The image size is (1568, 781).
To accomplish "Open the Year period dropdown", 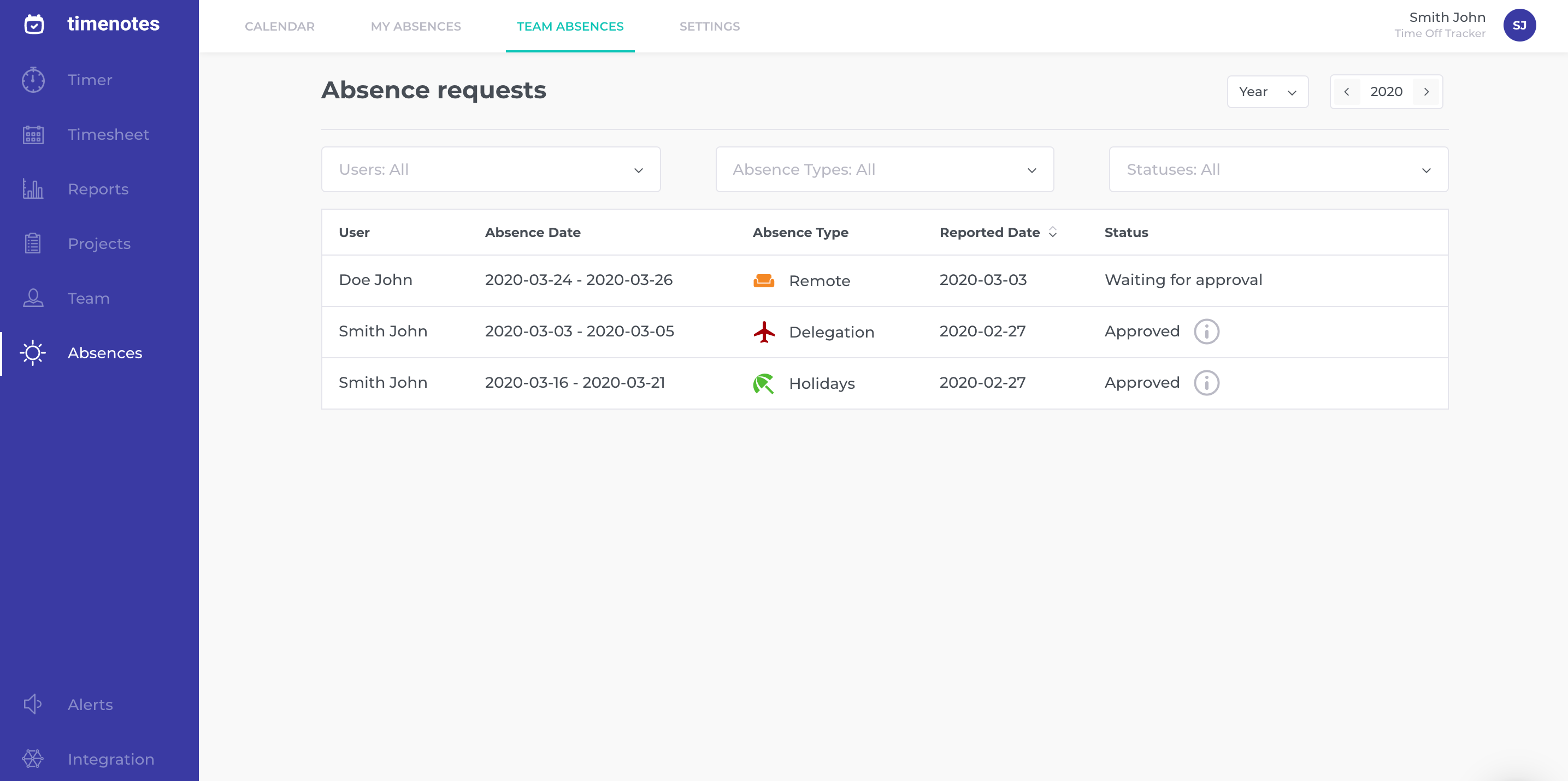I will (1267, 92).
